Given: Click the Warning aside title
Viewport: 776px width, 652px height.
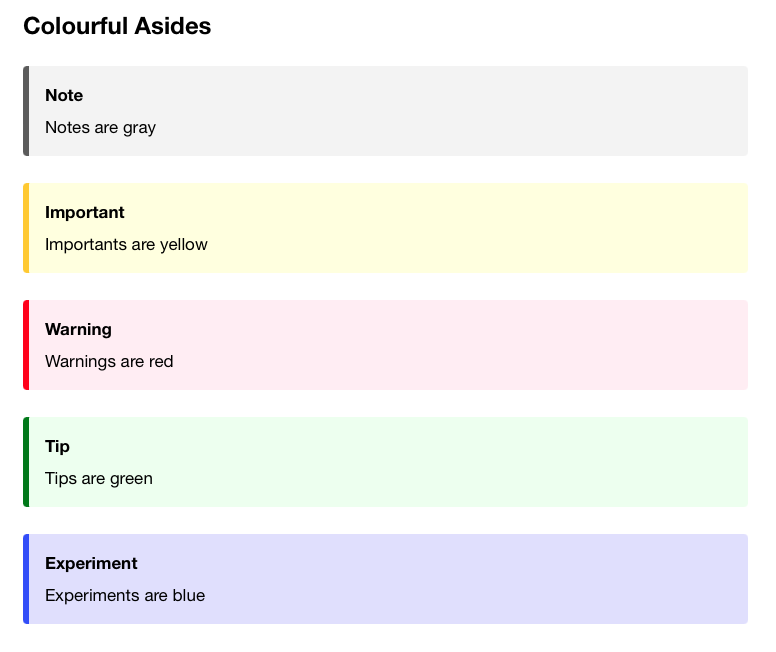Looking at the screenshot, I should [78, 330].
